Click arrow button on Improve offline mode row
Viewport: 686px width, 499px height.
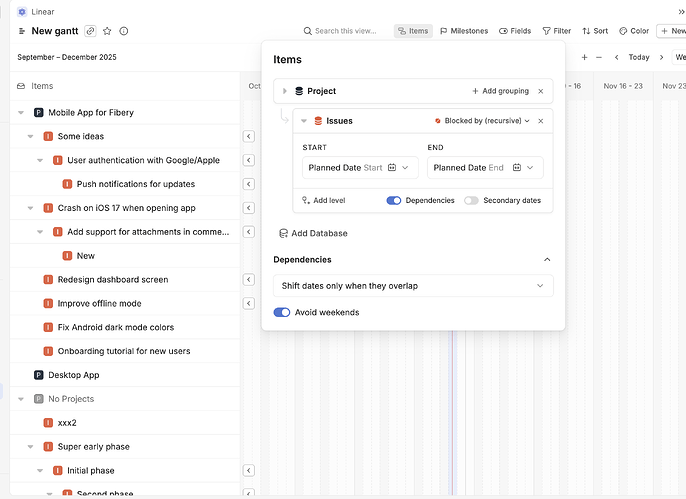tap(248, 304)
